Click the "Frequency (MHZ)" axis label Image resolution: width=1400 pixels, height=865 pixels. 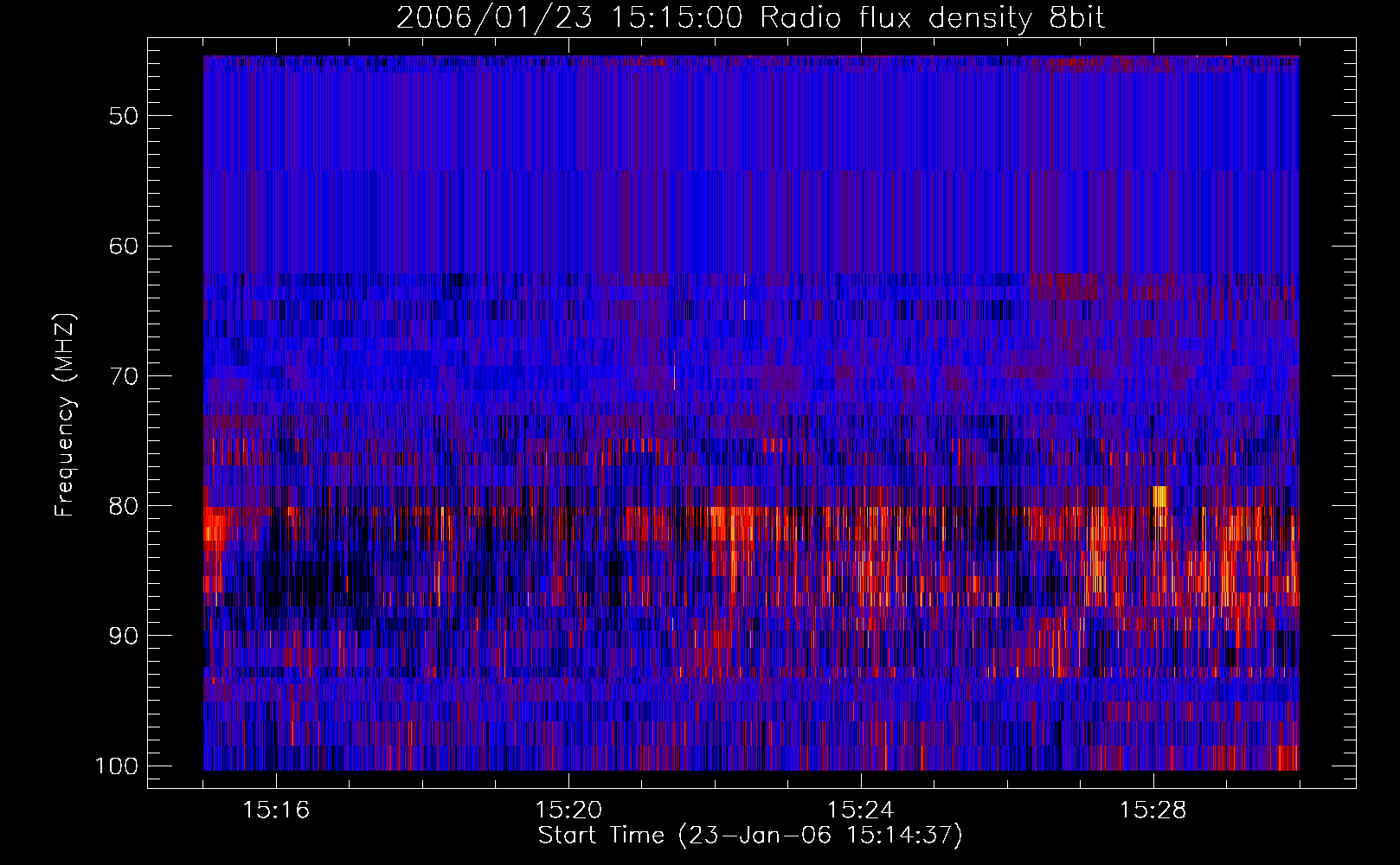click(x=66, y=415)
